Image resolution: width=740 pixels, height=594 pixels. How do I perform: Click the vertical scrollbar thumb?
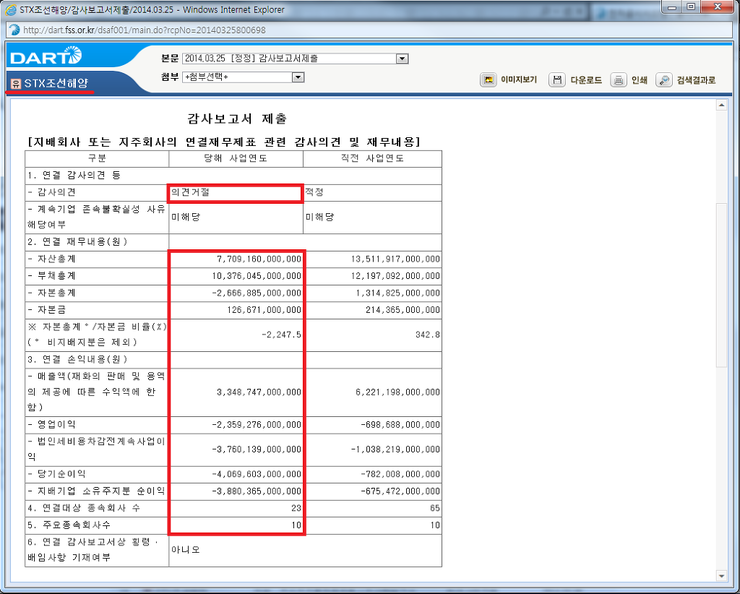721,285
